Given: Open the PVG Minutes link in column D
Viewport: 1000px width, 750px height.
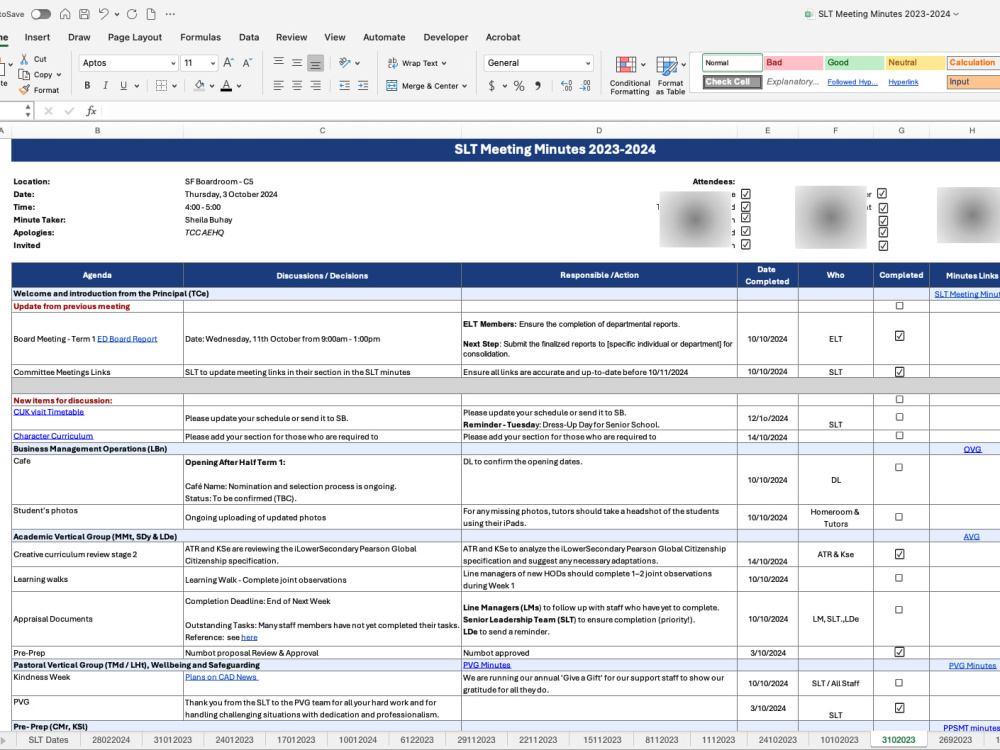Looking at the screenshot, I should click(487, 665).
